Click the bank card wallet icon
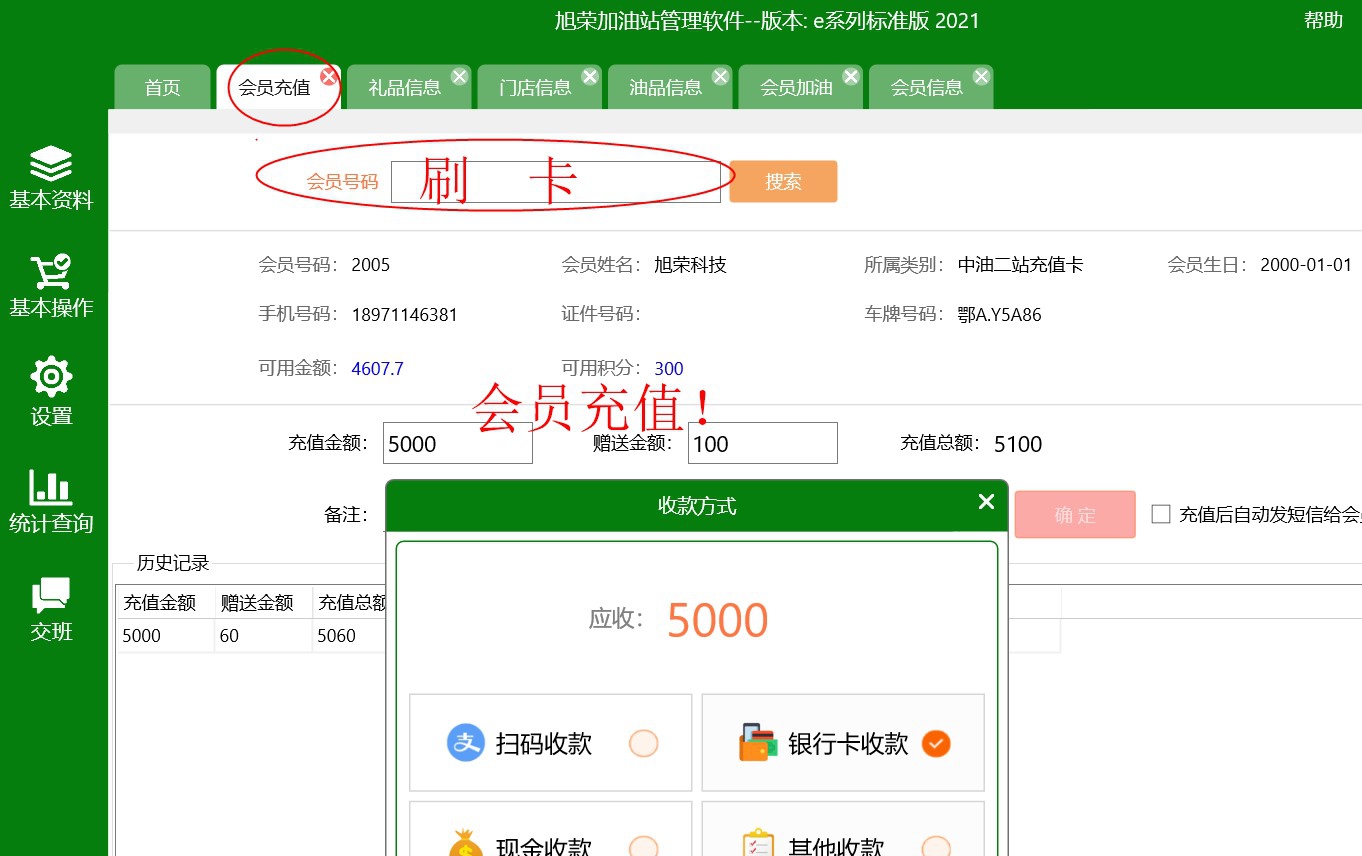1362x856 pixels. coord(758,743)
